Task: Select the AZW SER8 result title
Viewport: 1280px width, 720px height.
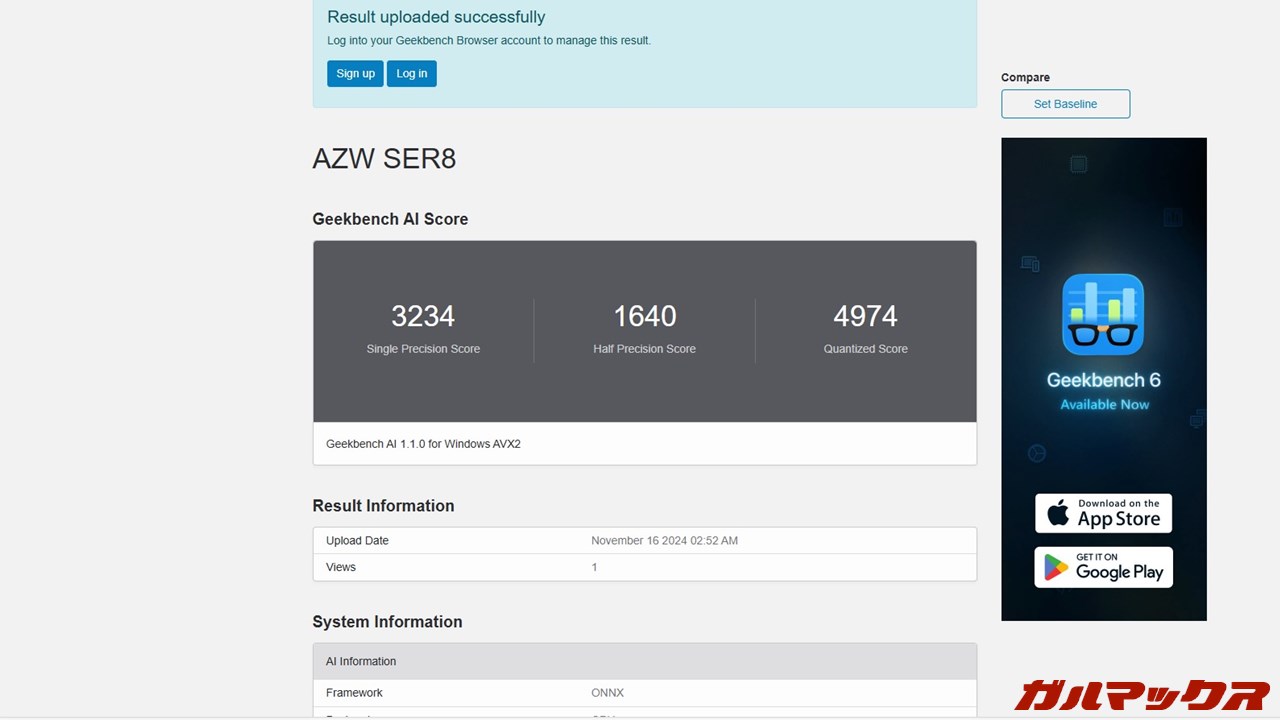Action: pos(384,158)
